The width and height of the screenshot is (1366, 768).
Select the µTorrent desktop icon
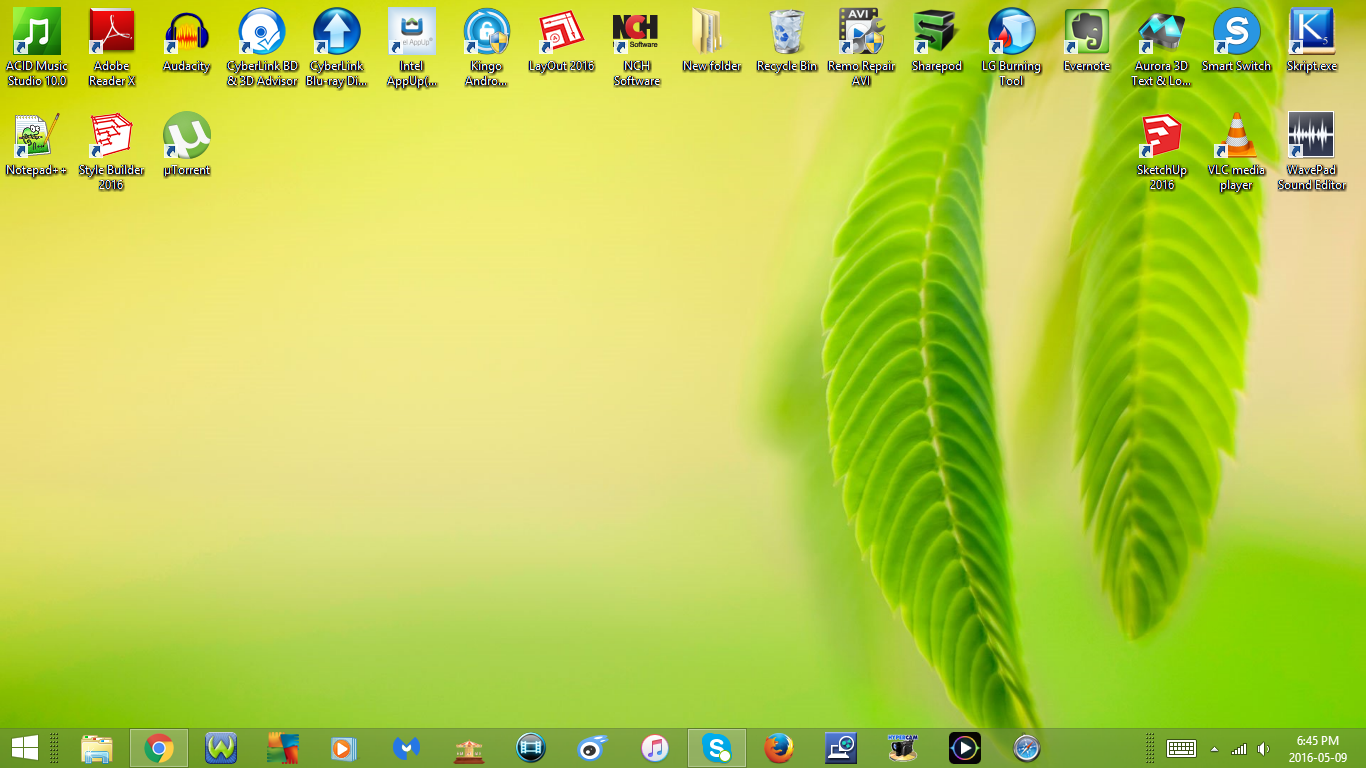[x=187, y=145]
